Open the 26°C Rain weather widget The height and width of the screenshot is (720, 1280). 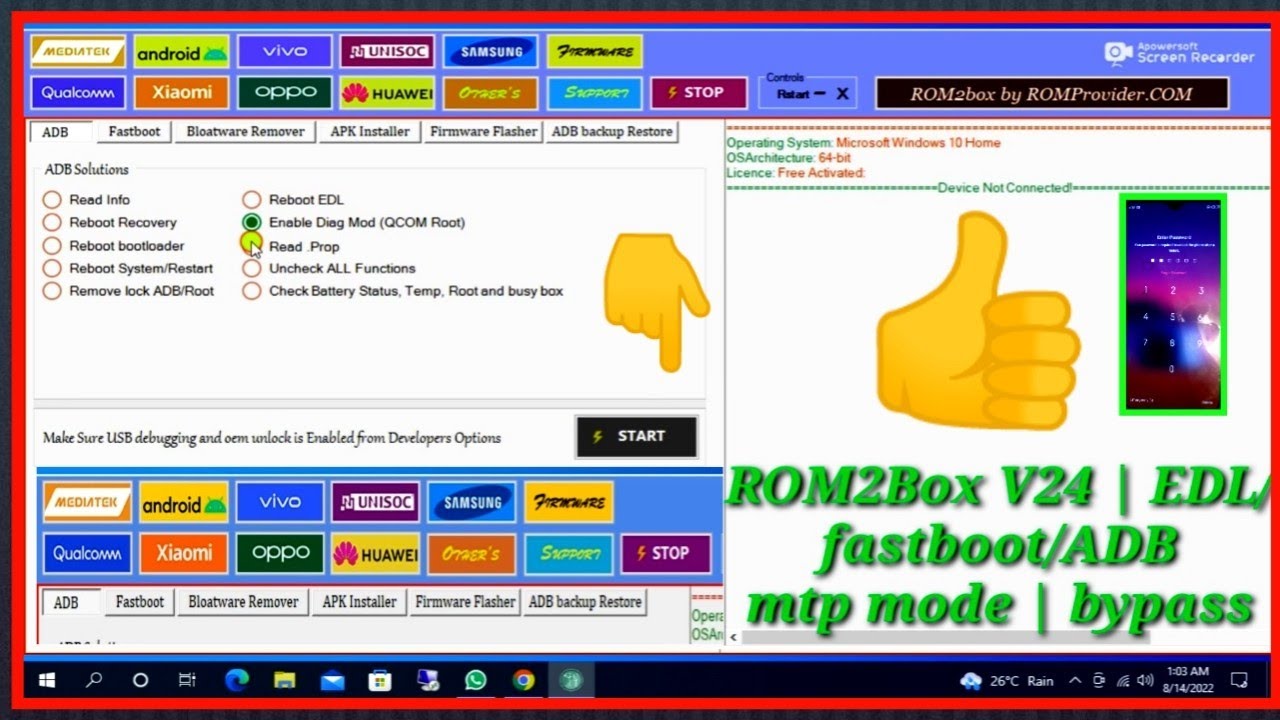coord(1007,681)
